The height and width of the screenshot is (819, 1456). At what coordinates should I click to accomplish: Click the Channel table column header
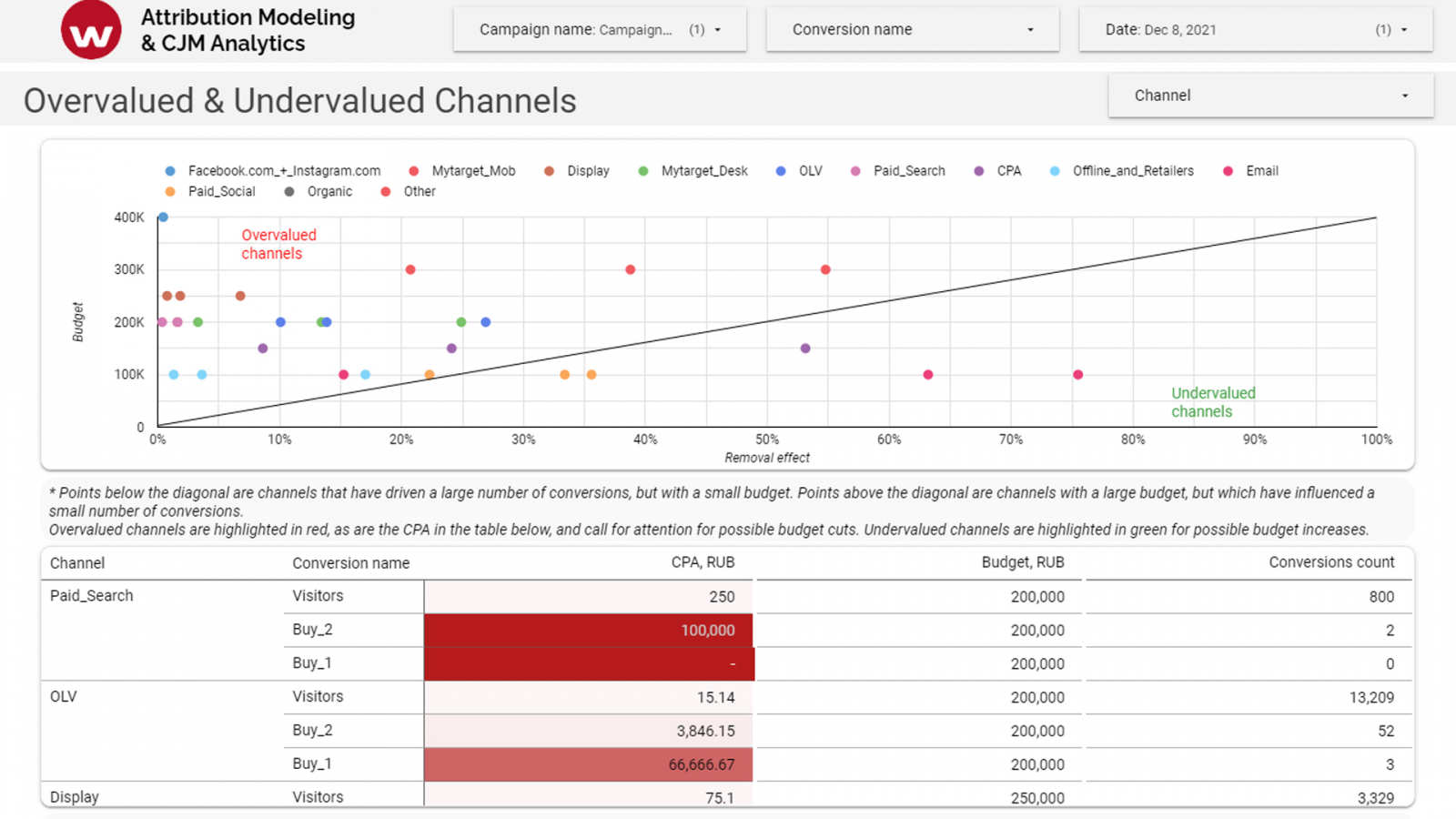click(77, 563)
